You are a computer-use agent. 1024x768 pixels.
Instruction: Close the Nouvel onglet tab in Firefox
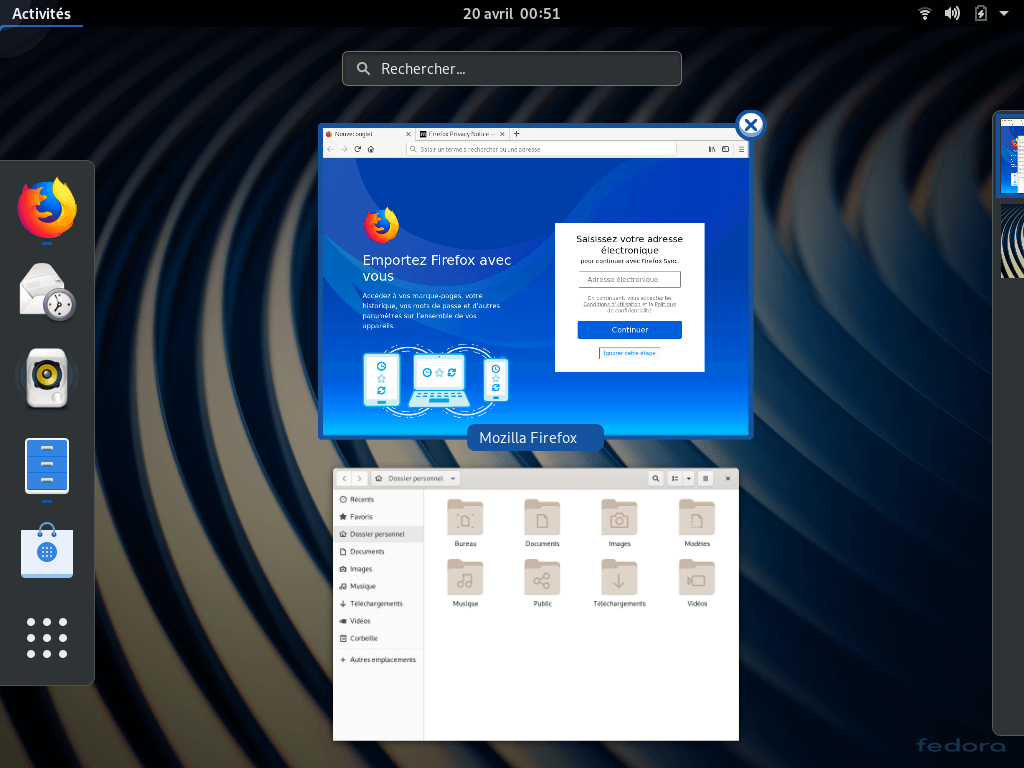click(408, 134)
